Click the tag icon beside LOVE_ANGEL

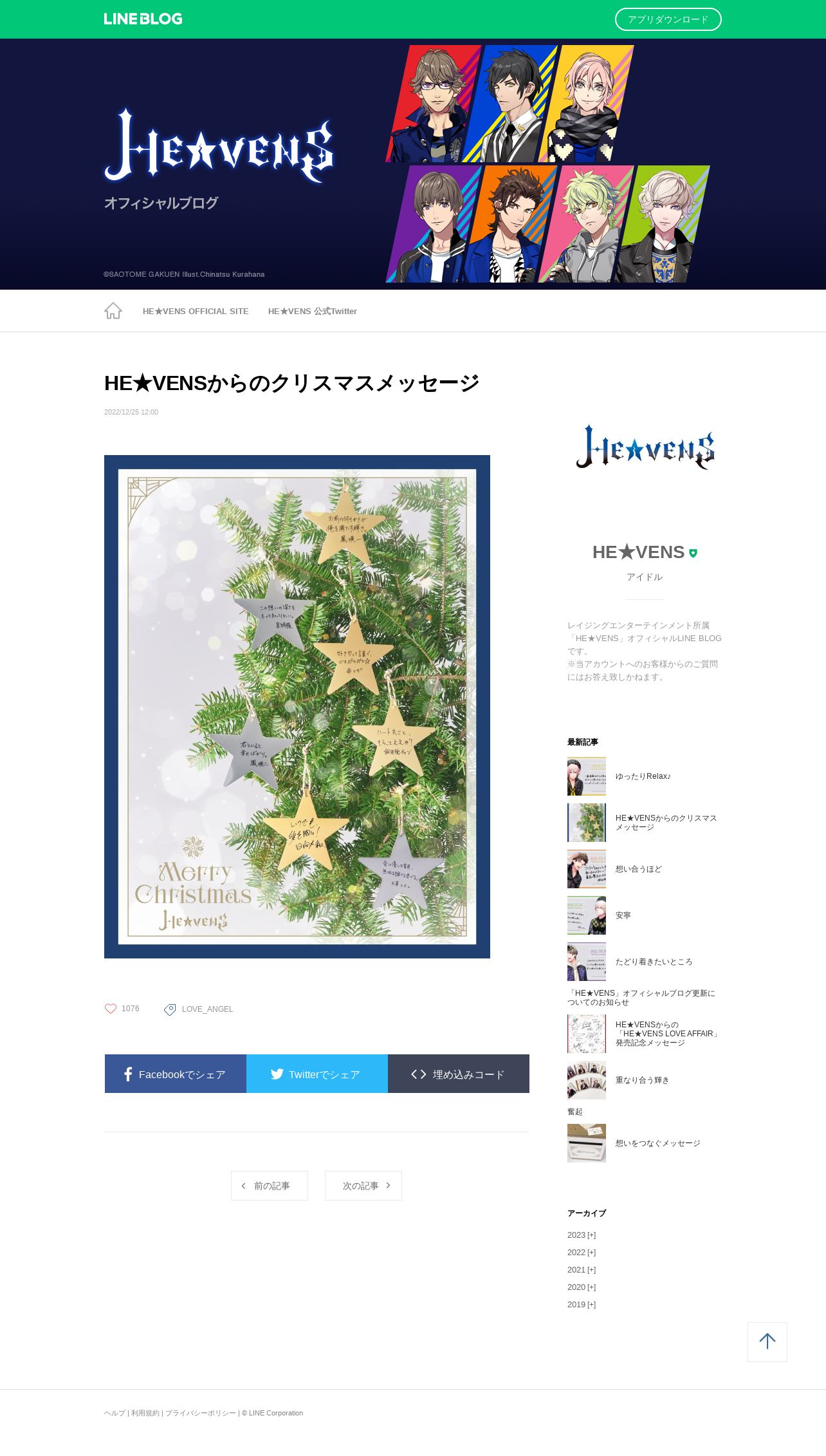pos(170,1009)
